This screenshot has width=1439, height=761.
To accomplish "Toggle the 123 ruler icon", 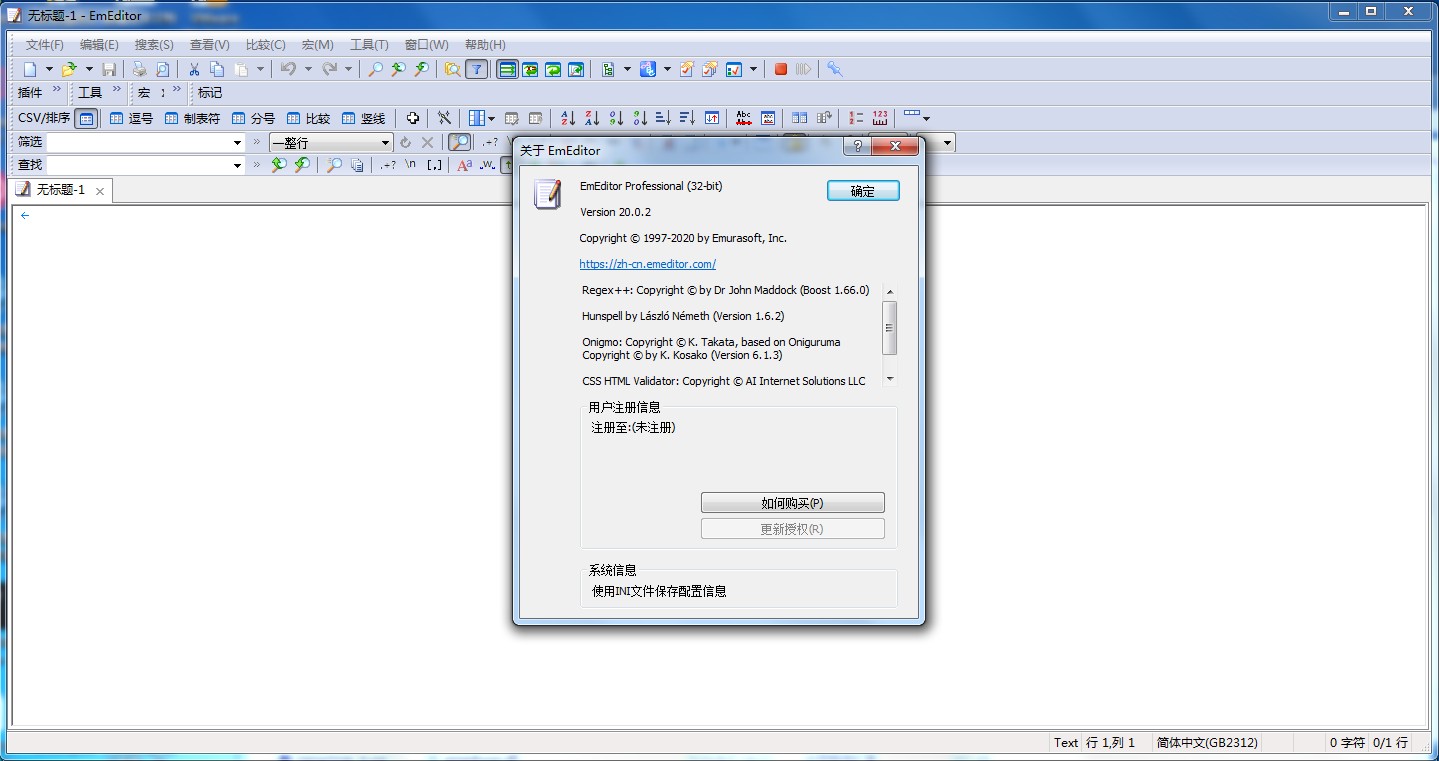I will pos(880,118).
